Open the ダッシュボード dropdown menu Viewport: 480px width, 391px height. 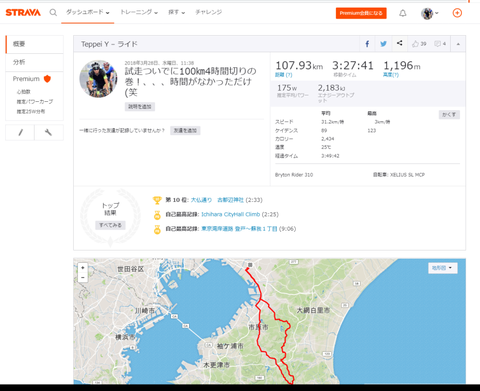(x=88, y=12)
